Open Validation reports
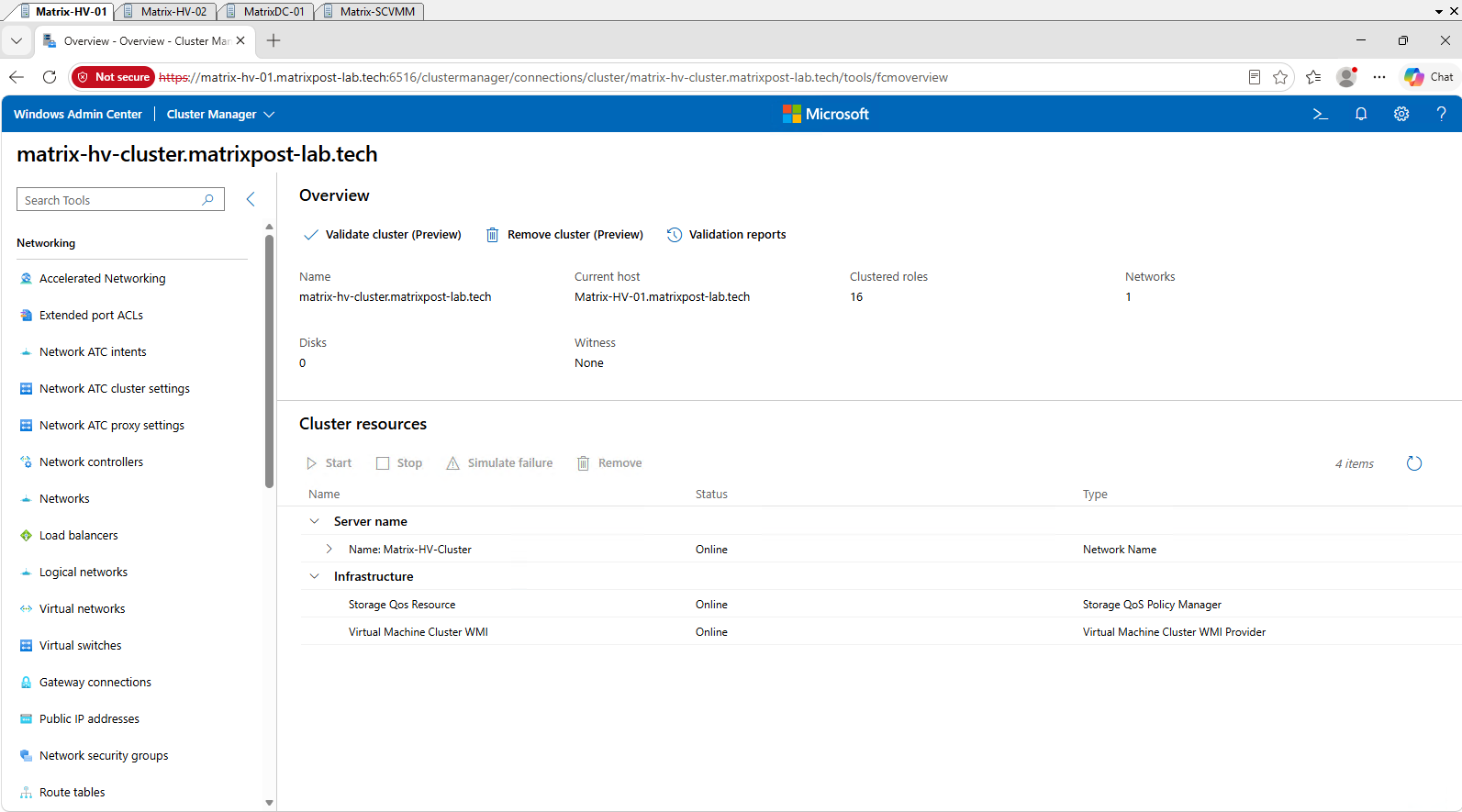Viewport: 1462px width, 812px height. [726, 235]
